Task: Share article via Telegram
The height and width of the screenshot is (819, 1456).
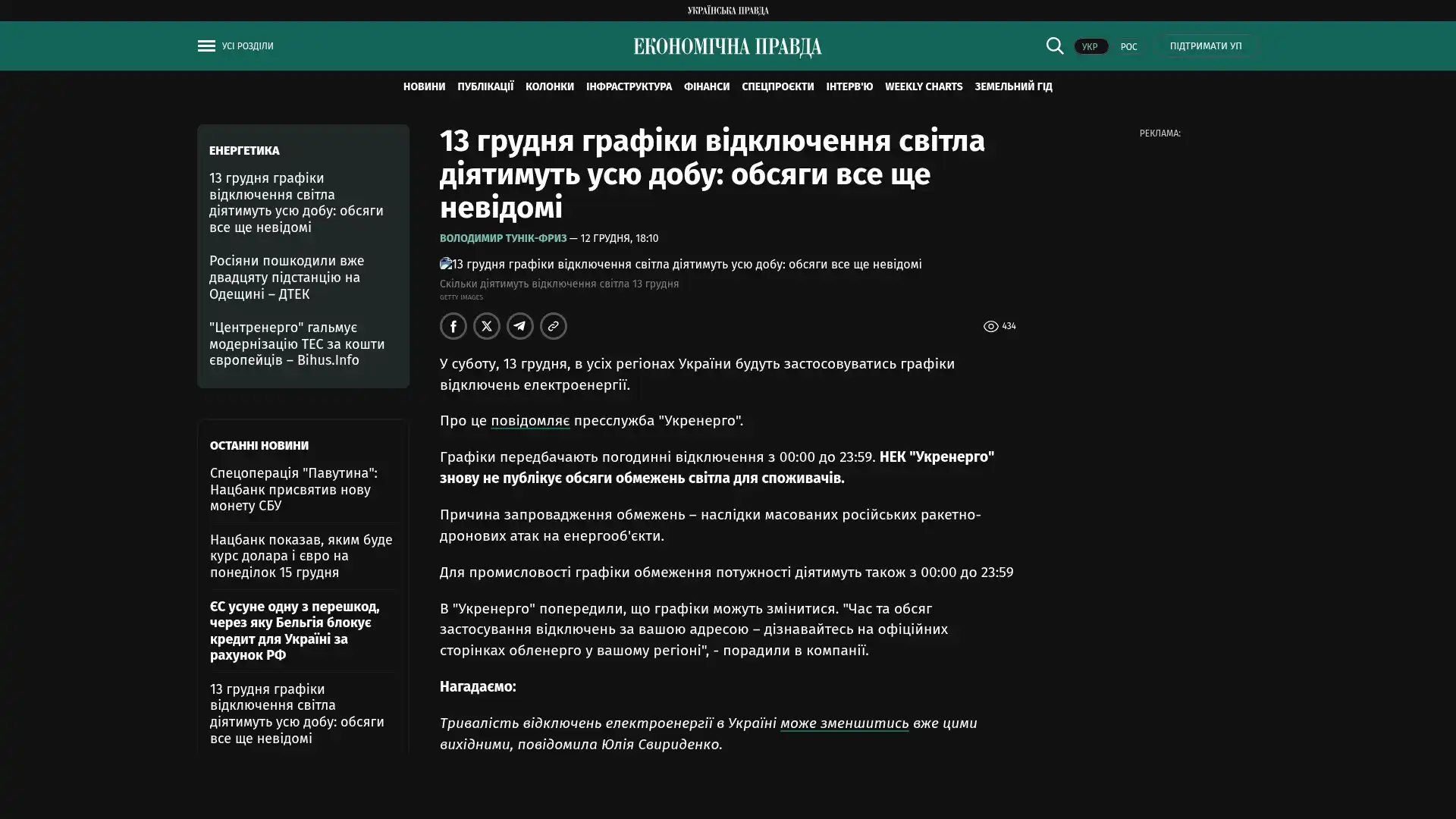Action: (x=520, y=326)
